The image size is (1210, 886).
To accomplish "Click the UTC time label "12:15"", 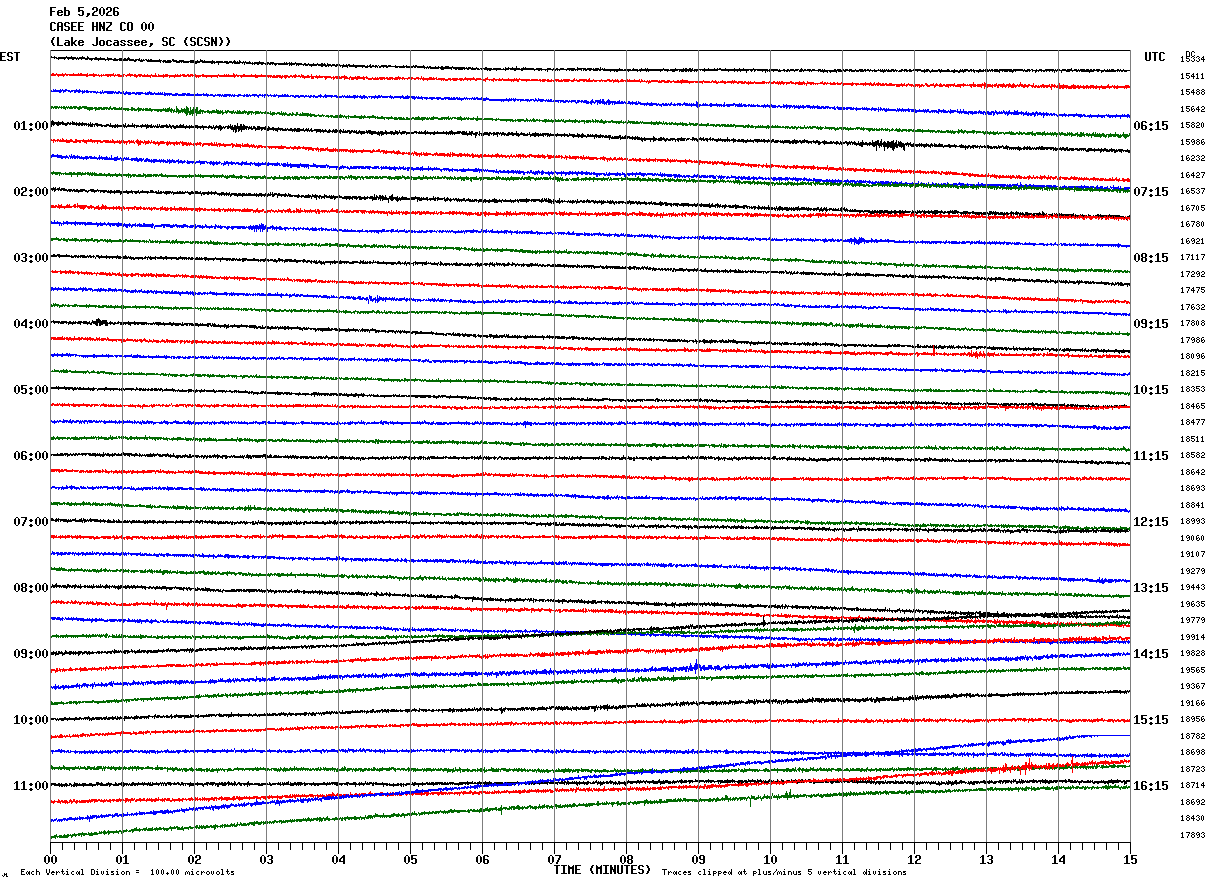I will pos(1151,522).
